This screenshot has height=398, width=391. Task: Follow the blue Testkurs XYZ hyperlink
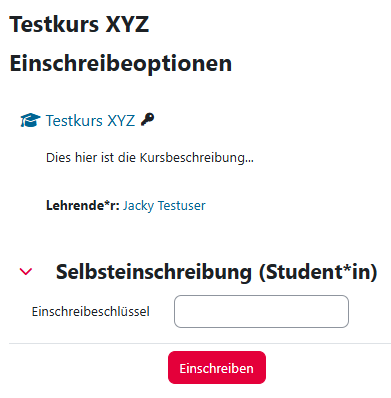coord(90,121)
